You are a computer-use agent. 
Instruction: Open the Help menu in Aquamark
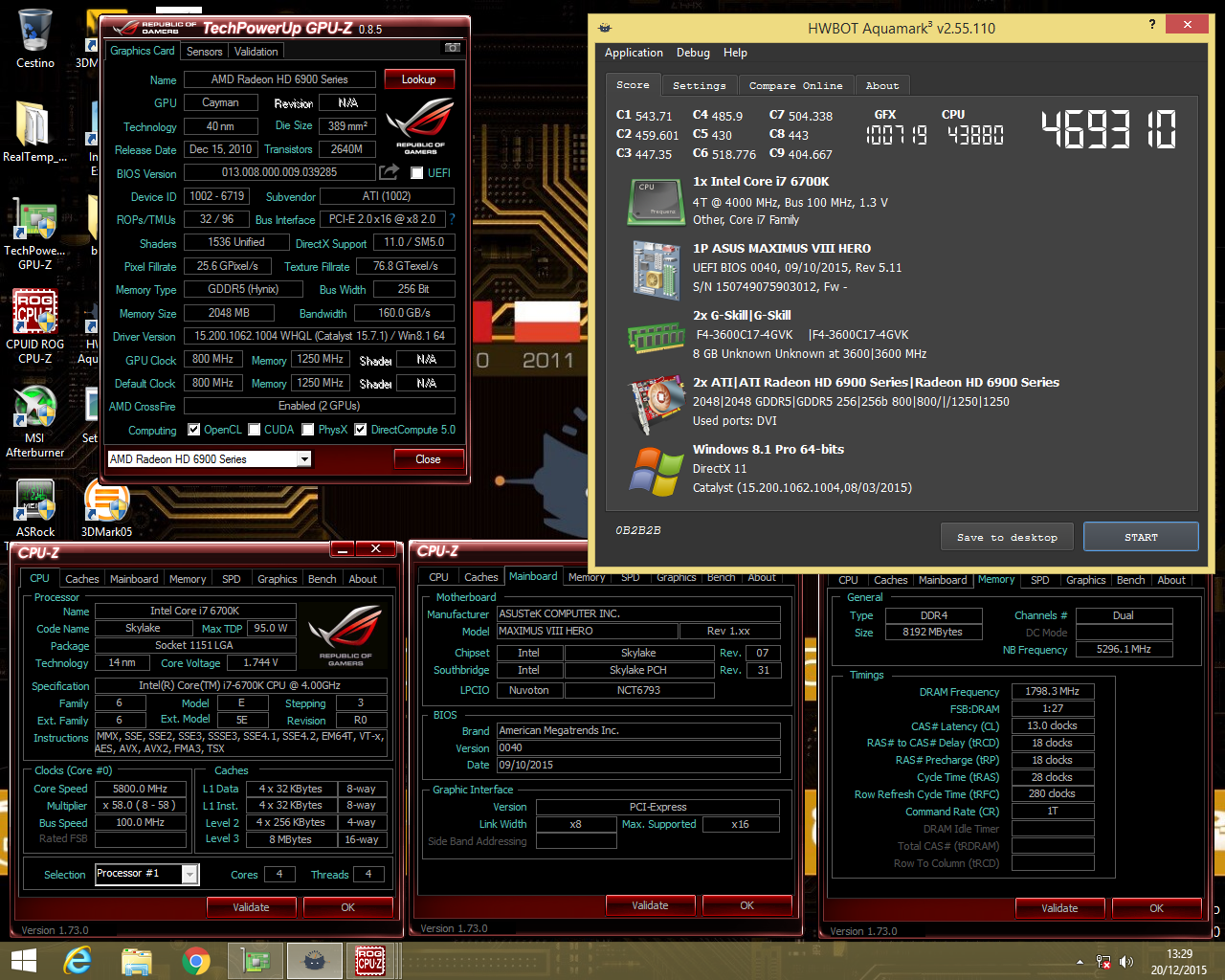click(x=735, y=53)
